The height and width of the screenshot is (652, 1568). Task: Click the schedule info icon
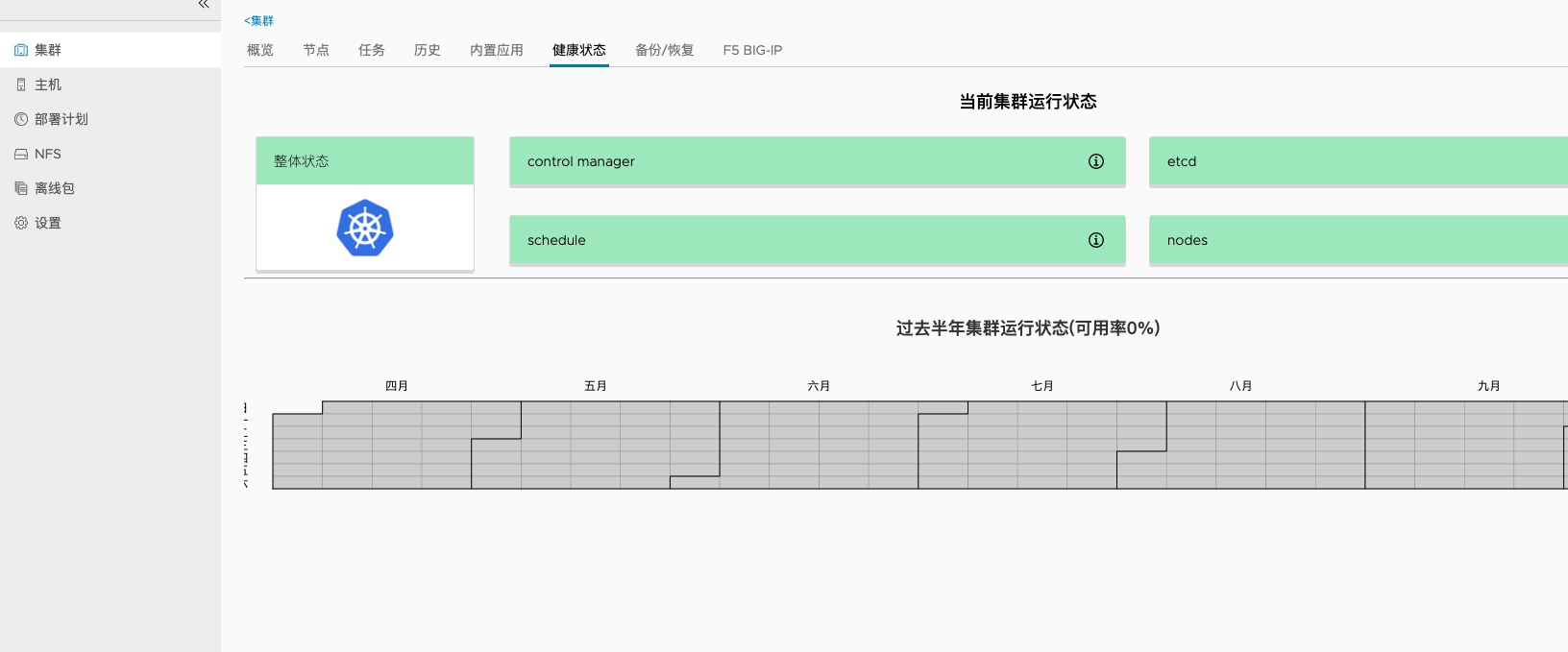pos(1096,240)
